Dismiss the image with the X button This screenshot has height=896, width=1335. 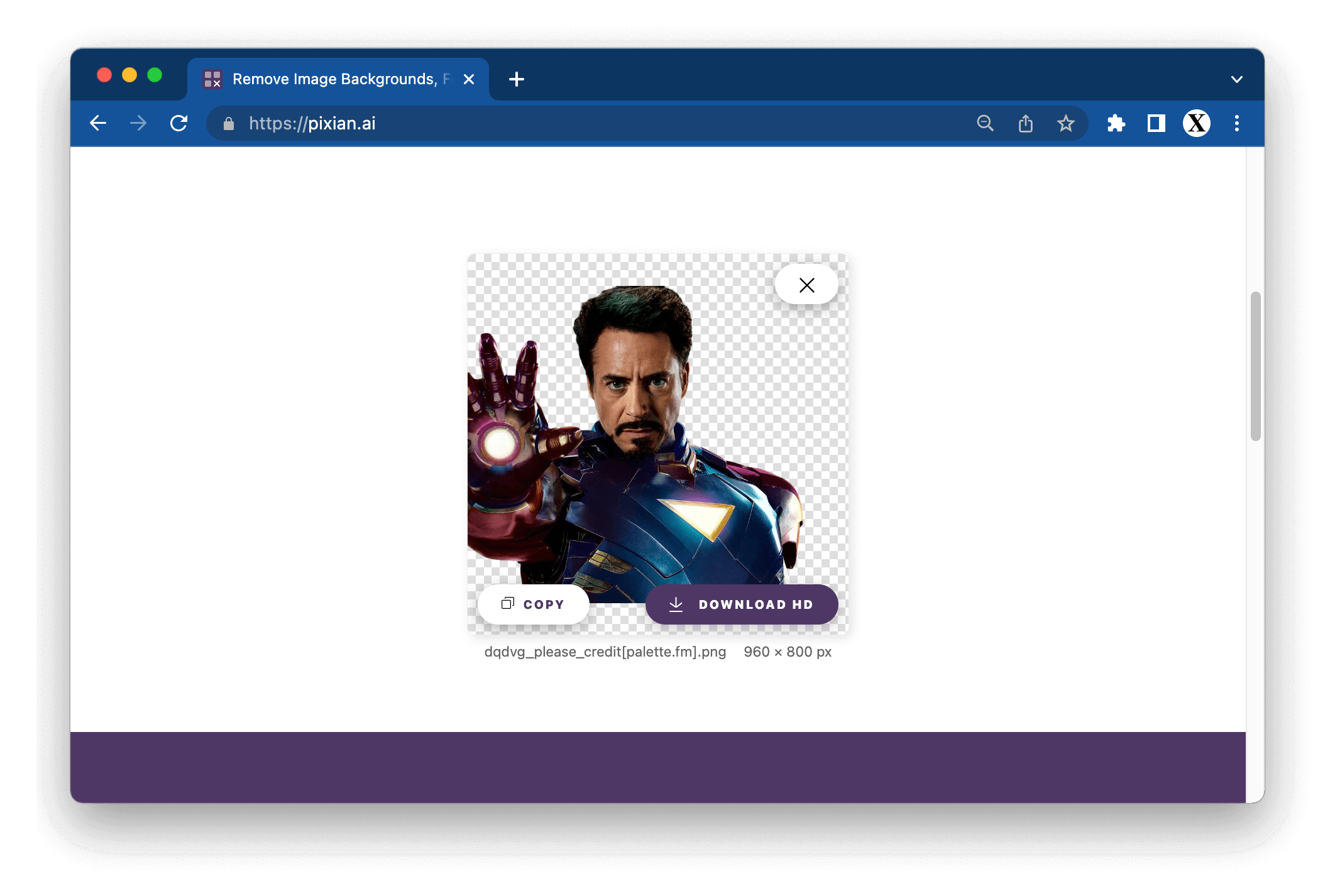(x=806, y=285)
